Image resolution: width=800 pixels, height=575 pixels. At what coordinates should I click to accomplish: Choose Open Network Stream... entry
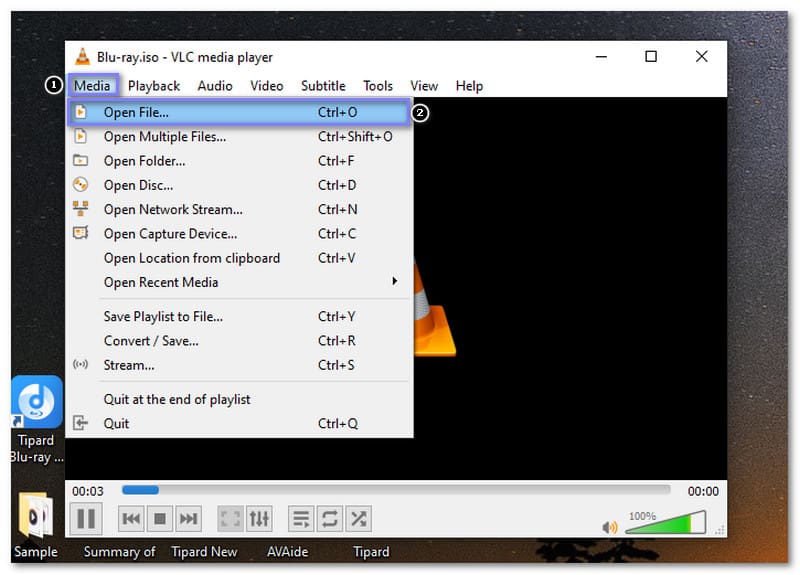click(239, 210)
